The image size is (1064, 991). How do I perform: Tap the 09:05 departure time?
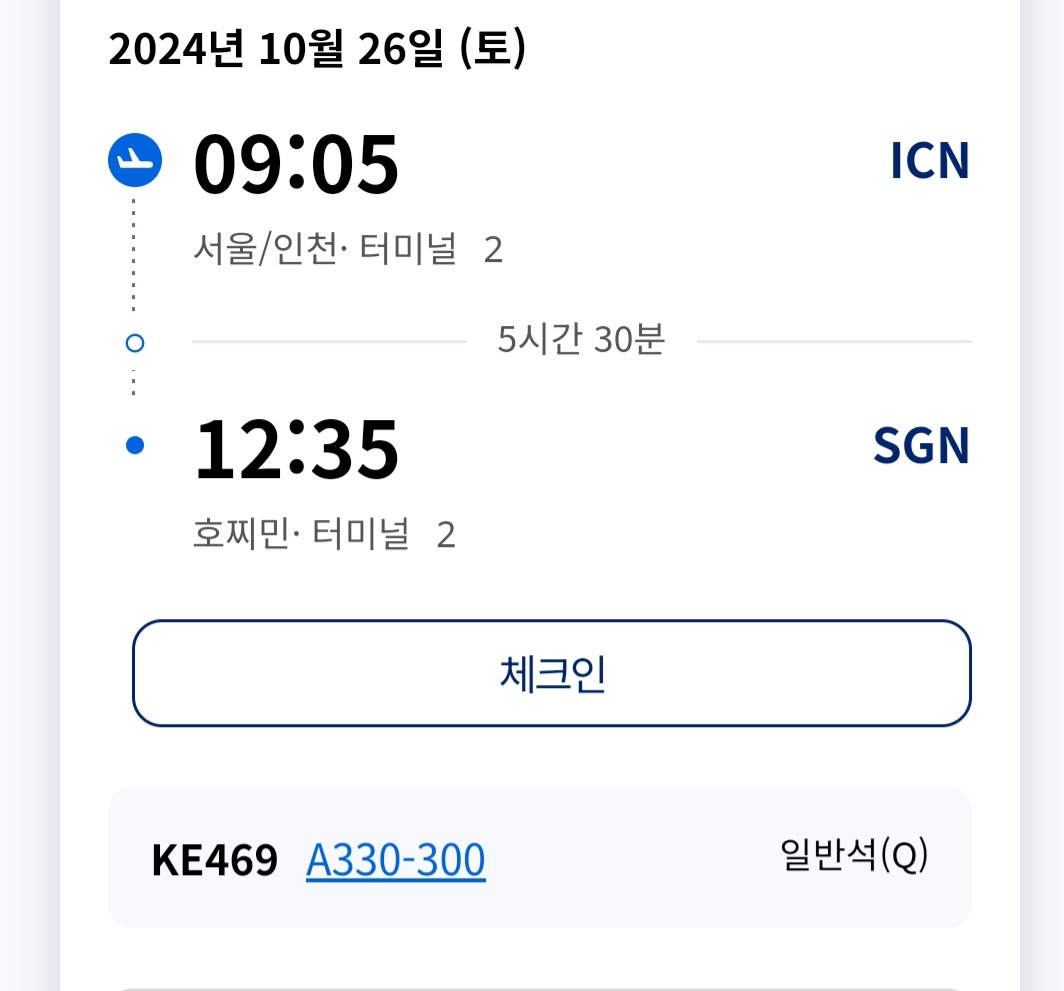tap(296, 164)
